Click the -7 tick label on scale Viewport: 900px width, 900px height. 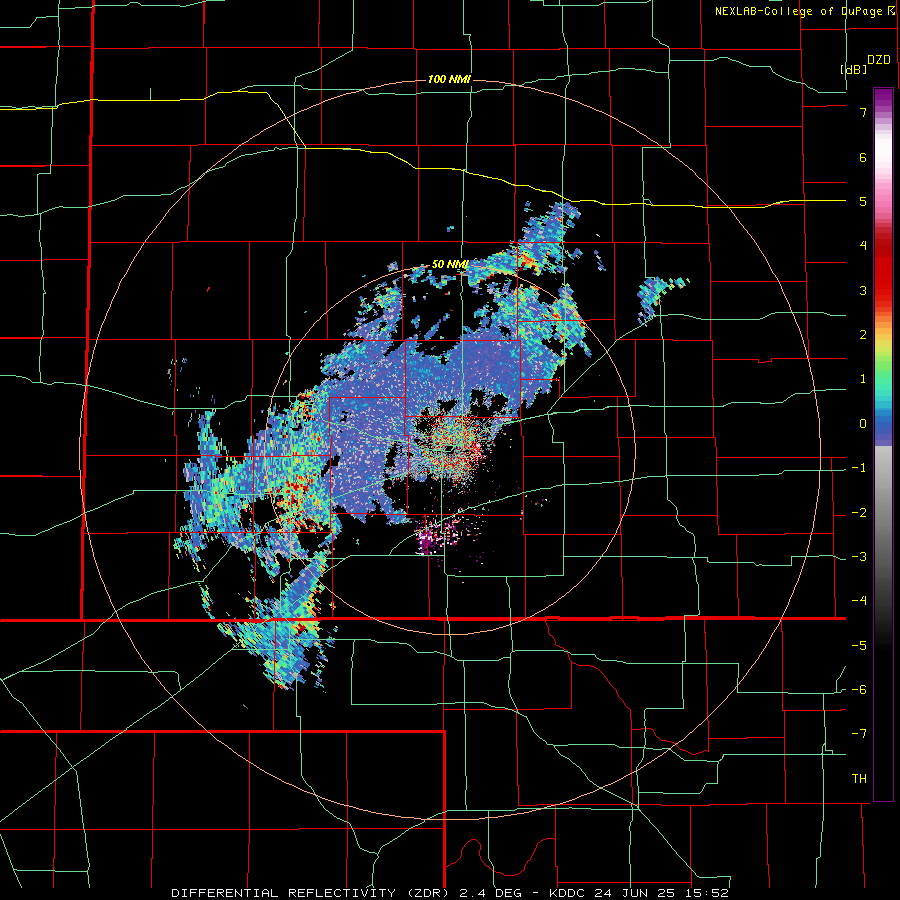pos(859,734)
